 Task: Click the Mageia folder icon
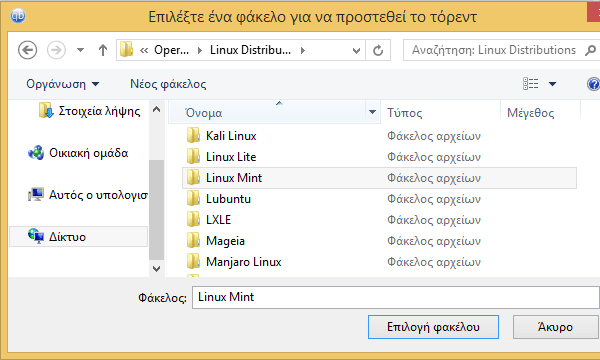tap(194, 241)
